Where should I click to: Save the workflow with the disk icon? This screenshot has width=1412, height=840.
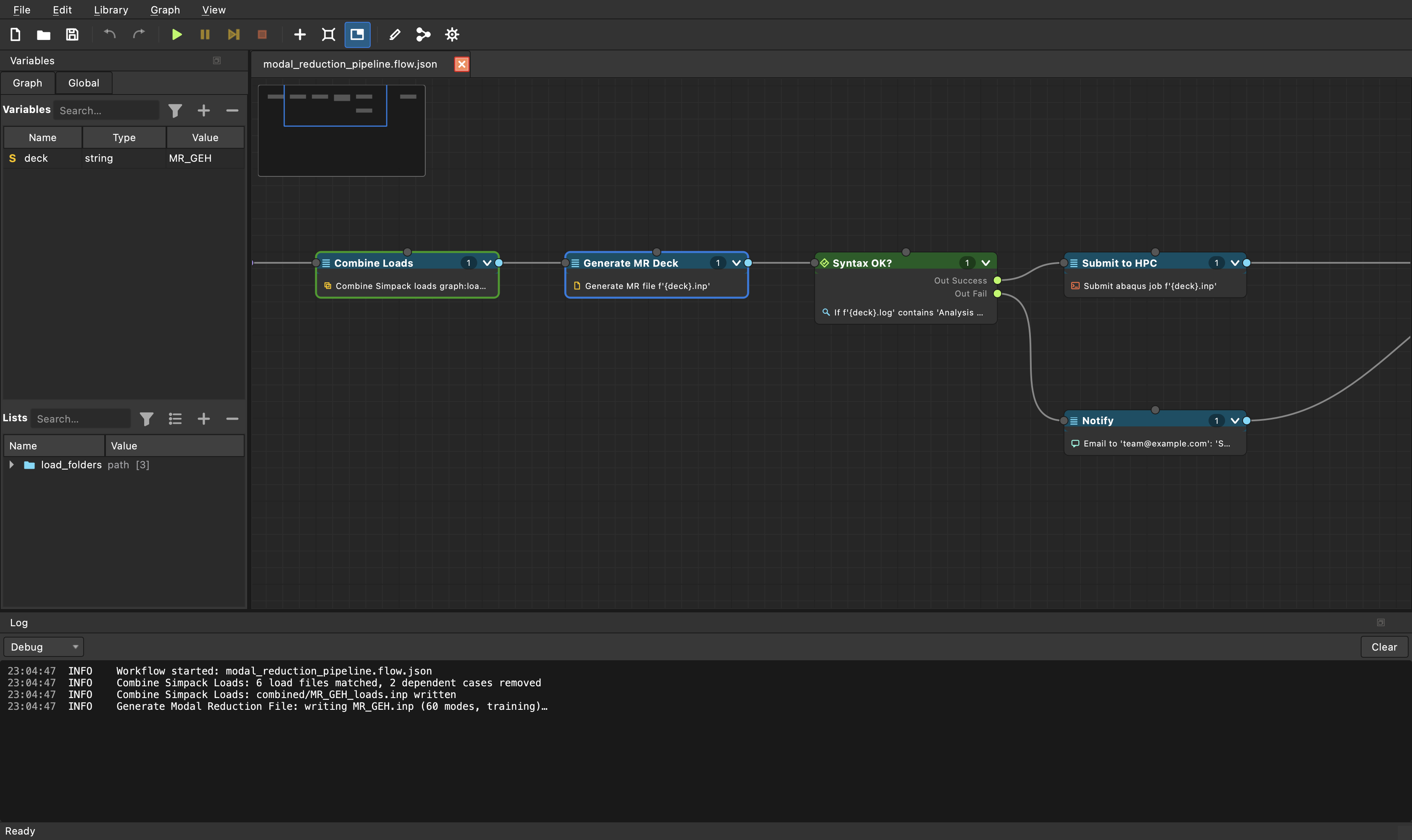pyautogui.click(x=72, y=34)
